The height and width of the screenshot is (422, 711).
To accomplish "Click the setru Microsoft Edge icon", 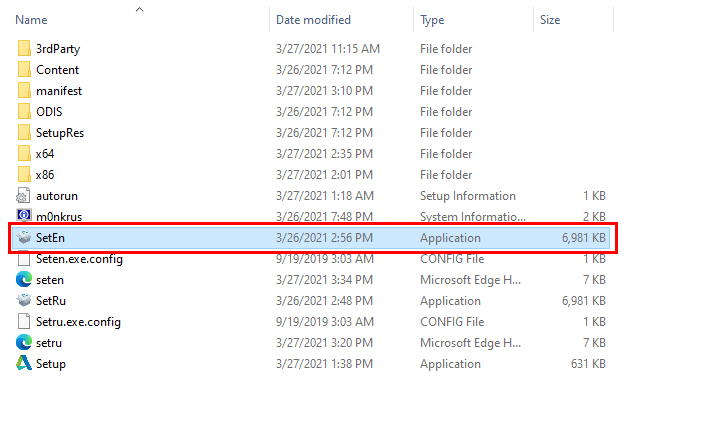I will pos(25,343).
